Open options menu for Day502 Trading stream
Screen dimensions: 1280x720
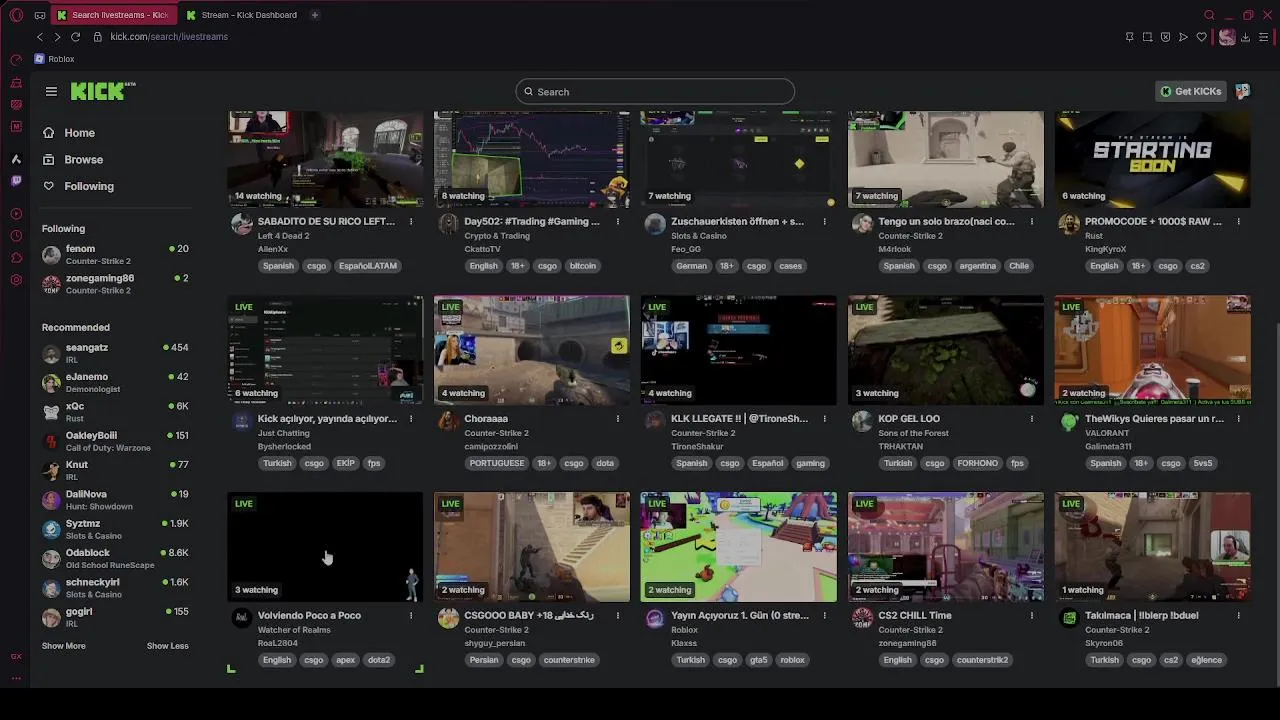point(618,222)
